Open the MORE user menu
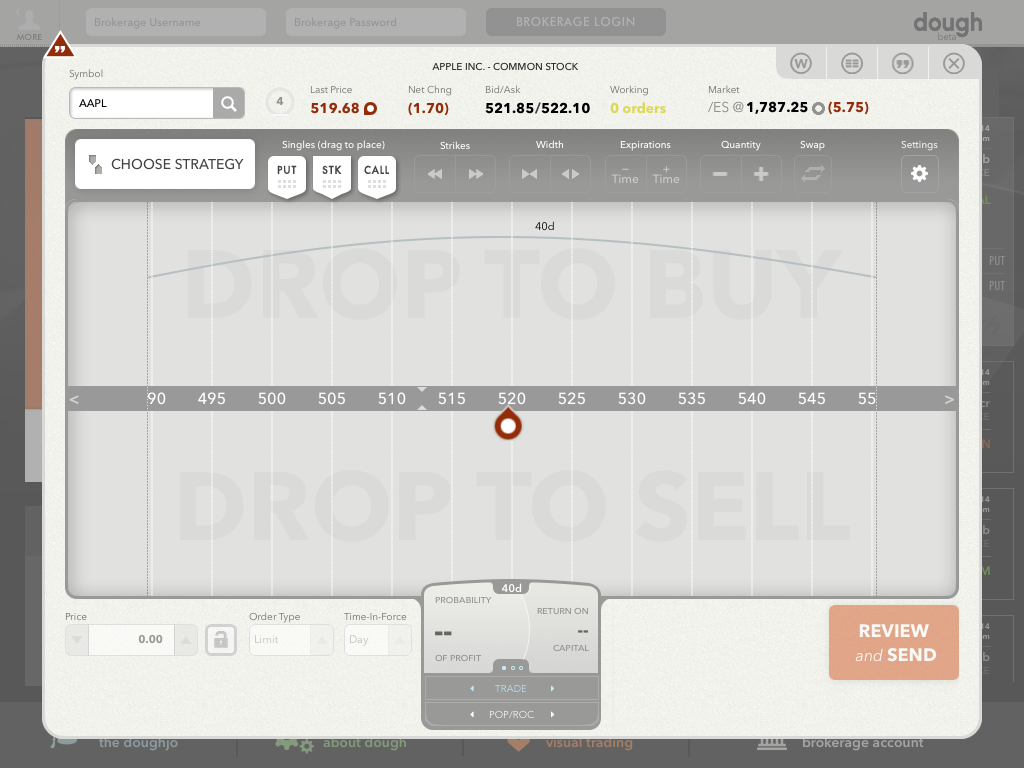 click(29, 23)
